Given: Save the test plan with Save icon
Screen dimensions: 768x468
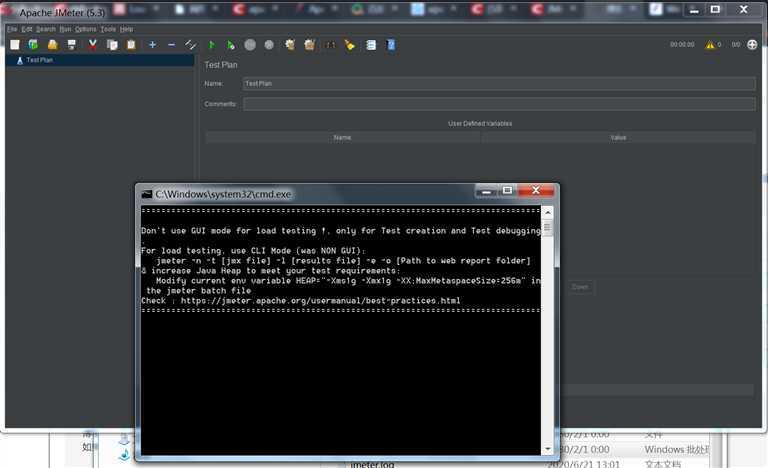Looking at the screenshot, I should [72, 45].
